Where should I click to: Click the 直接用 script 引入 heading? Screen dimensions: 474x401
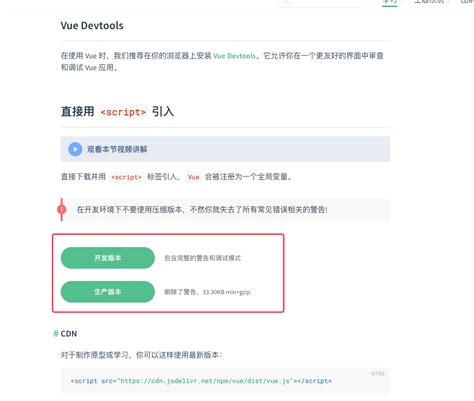pos(117,111)
